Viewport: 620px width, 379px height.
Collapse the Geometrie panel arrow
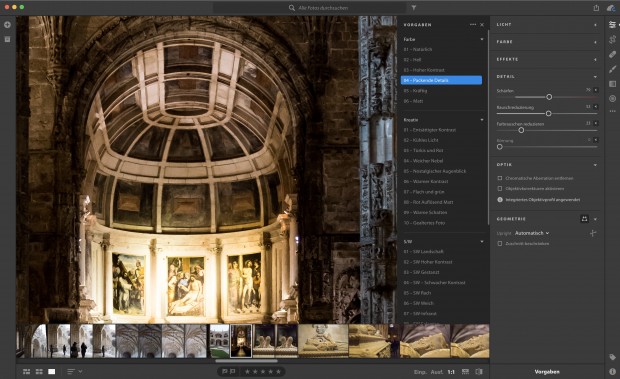click(x=595, y=219)
